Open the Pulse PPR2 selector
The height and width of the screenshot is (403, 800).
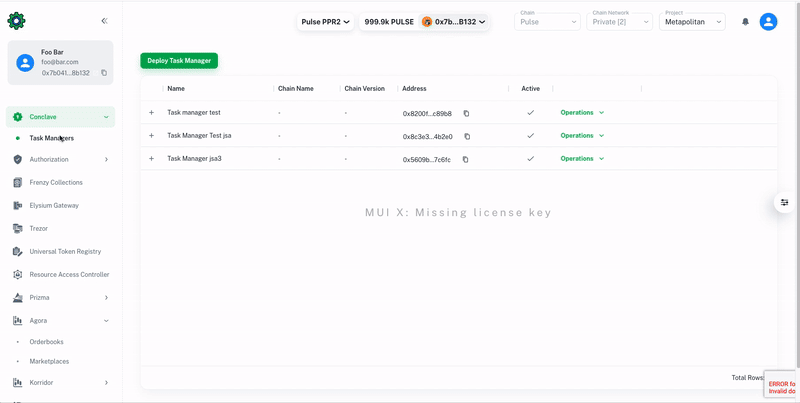pos(326,22)
